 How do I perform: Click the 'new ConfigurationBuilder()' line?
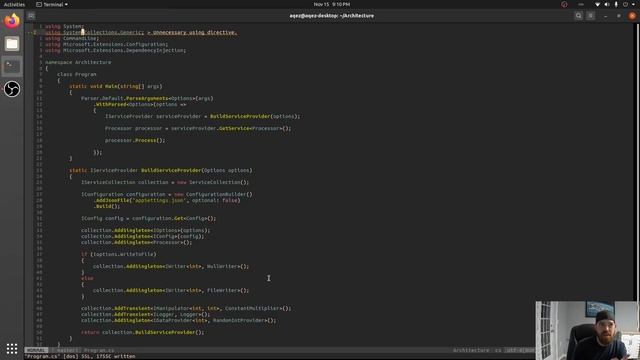(x=167, y=194)
